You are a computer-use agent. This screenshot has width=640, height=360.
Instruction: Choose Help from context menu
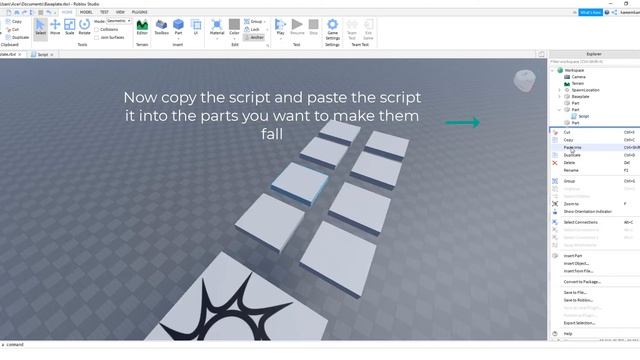595,333
